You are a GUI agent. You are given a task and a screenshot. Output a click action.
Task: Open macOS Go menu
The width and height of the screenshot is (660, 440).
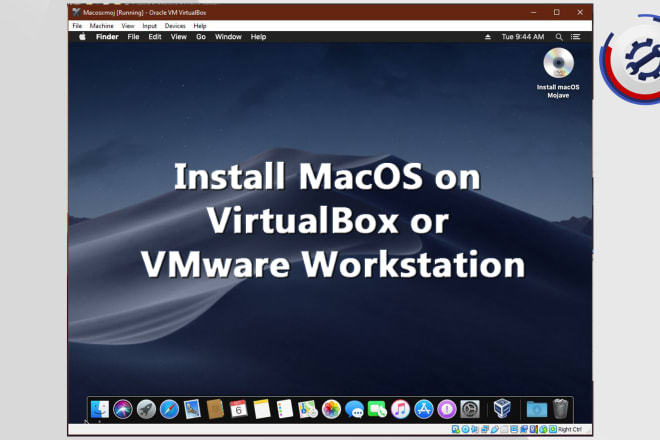201,37
